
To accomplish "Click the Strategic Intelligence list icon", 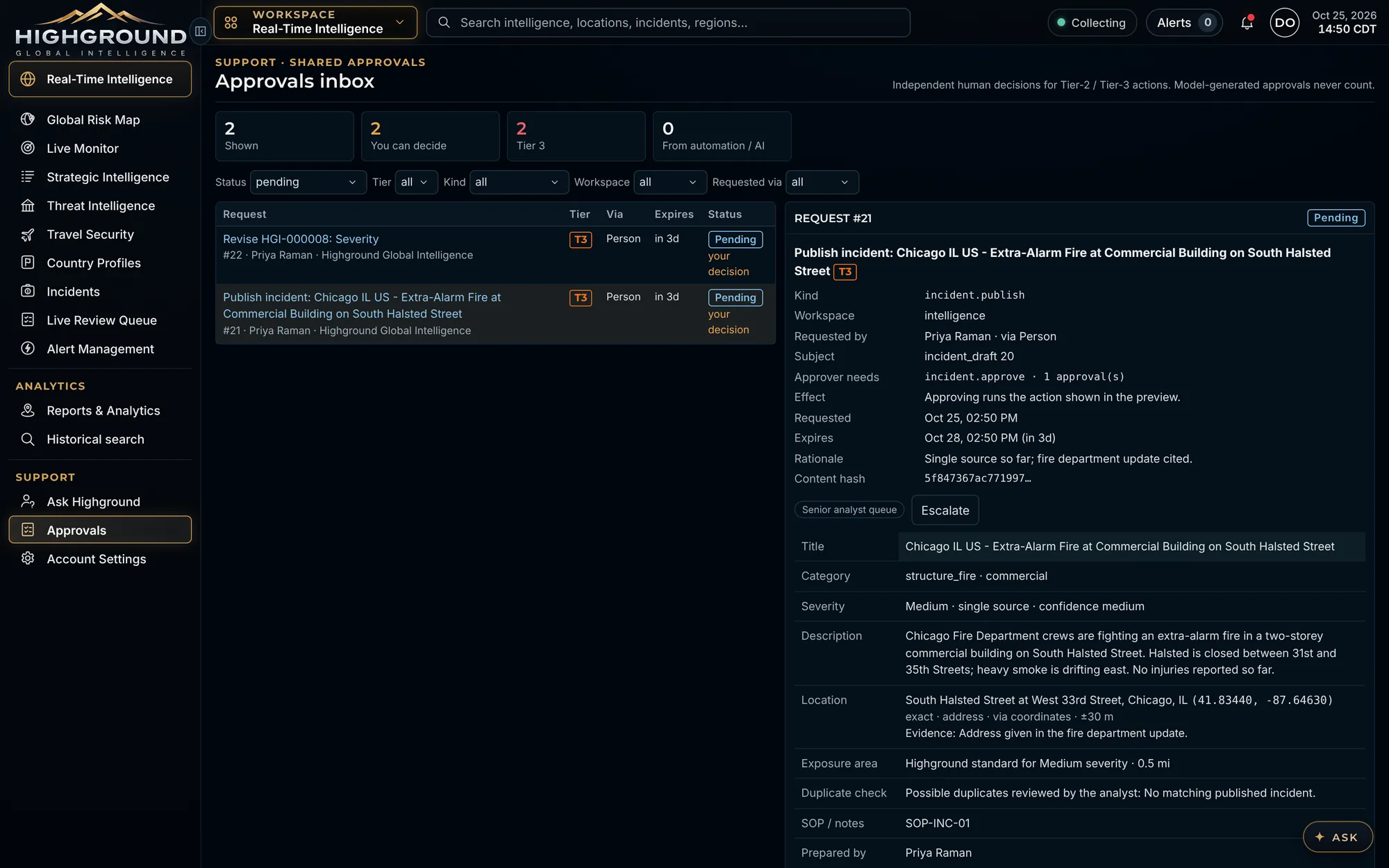I will coord(28,176).
